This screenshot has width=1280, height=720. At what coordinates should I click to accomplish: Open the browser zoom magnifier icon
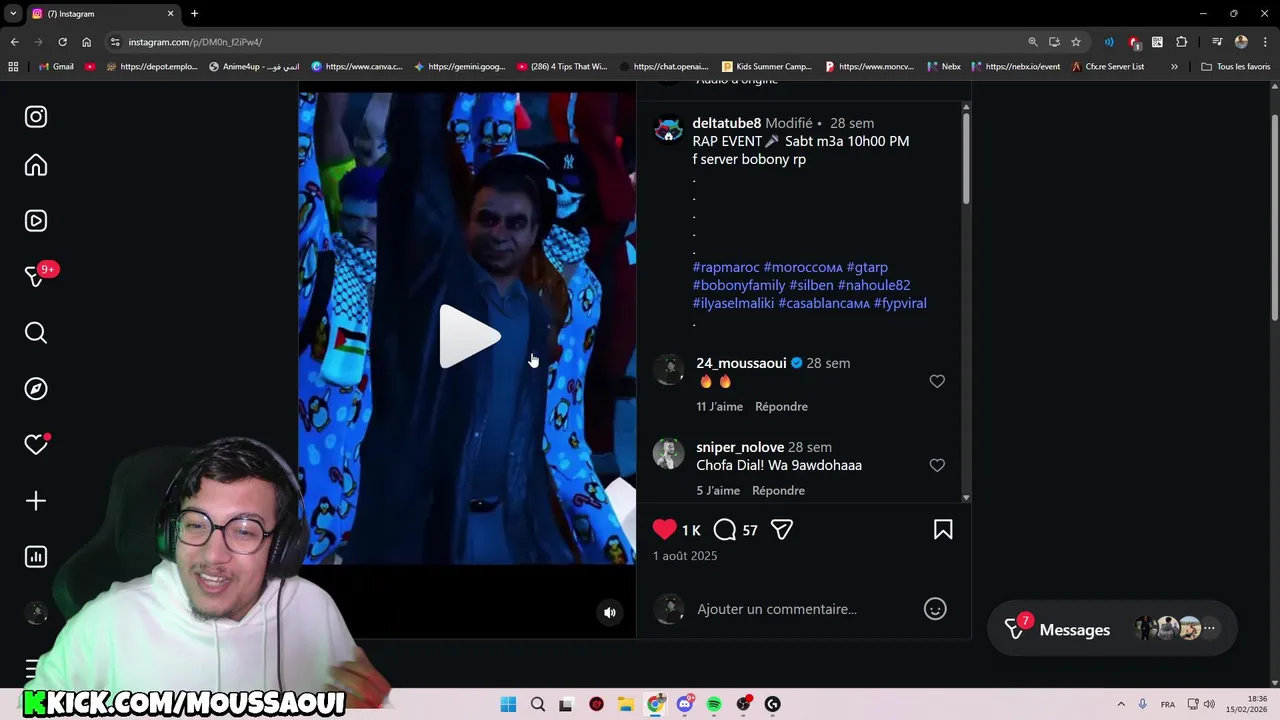(1033, 42)
